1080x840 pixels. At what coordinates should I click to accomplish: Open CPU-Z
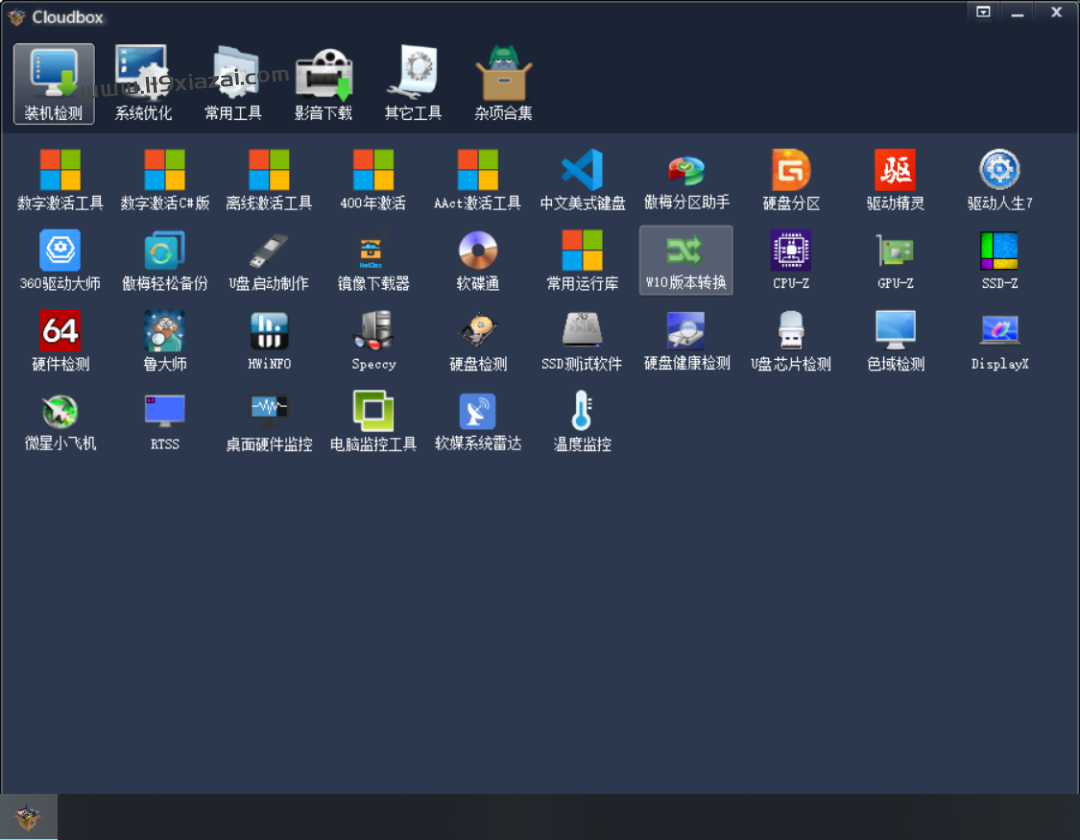(791, 260)
